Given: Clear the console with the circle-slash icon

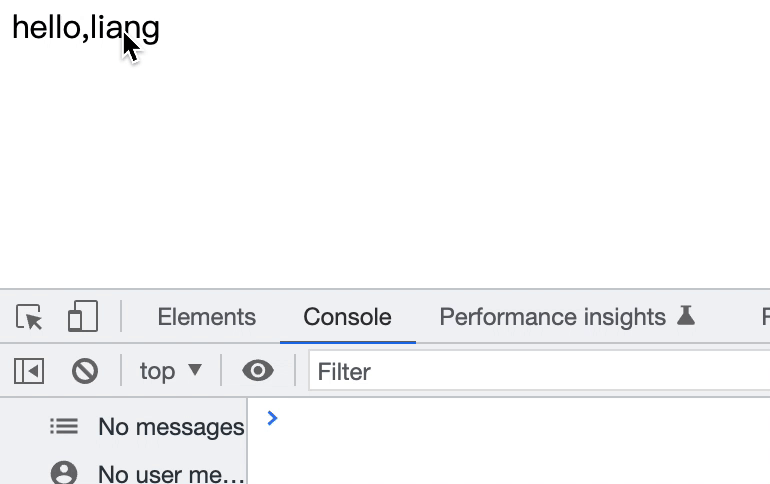Looking at the screenshot, I should coord(85,372).
